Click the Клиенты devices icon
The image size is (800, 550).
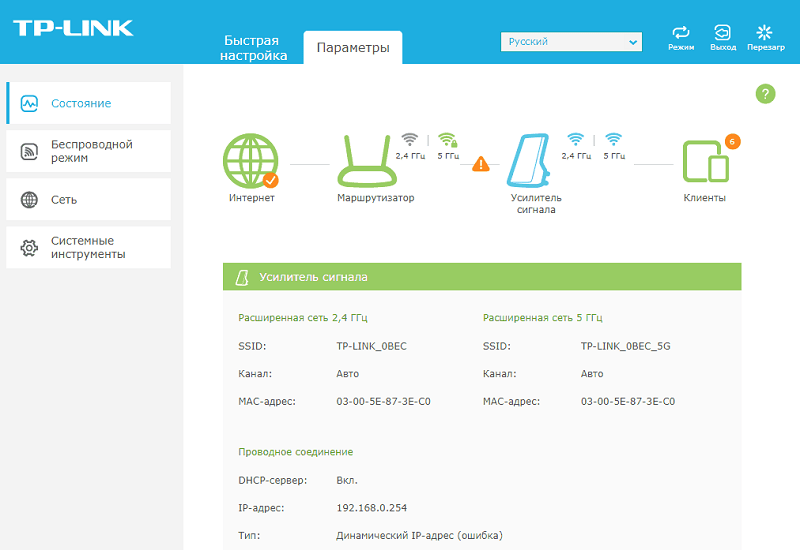click(x=706, y=161)
